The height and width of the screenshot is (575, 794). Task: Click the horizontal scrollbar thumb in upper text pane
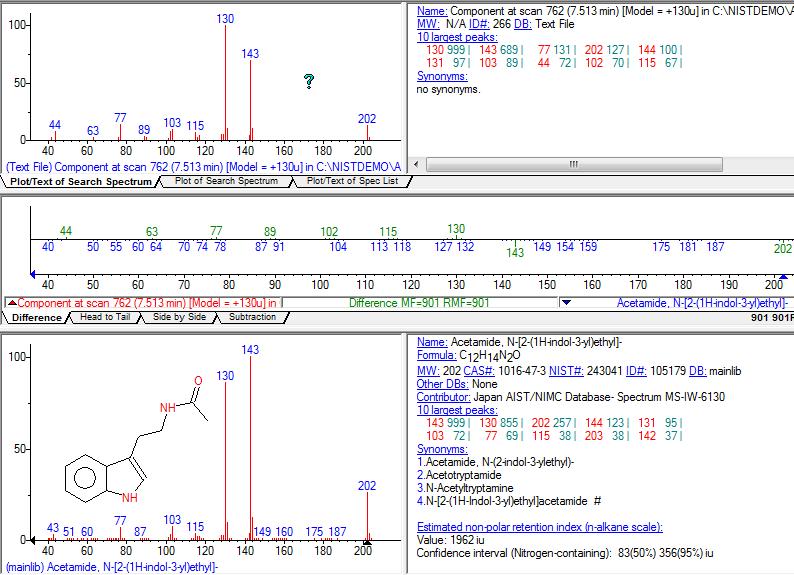(573, 165)
